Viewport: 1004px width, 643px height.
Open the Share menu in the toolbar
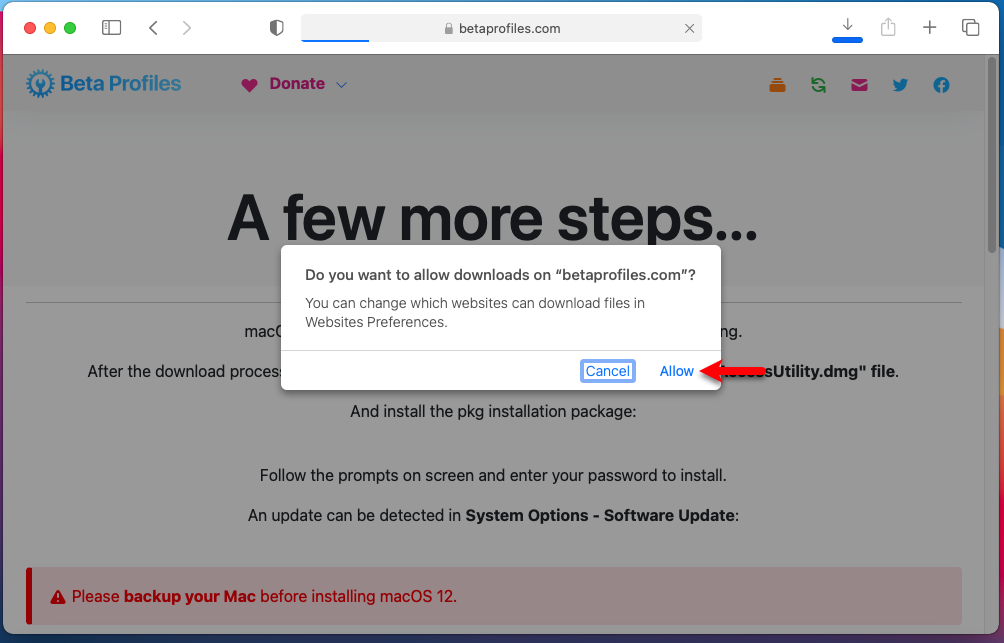pos(888,27)
